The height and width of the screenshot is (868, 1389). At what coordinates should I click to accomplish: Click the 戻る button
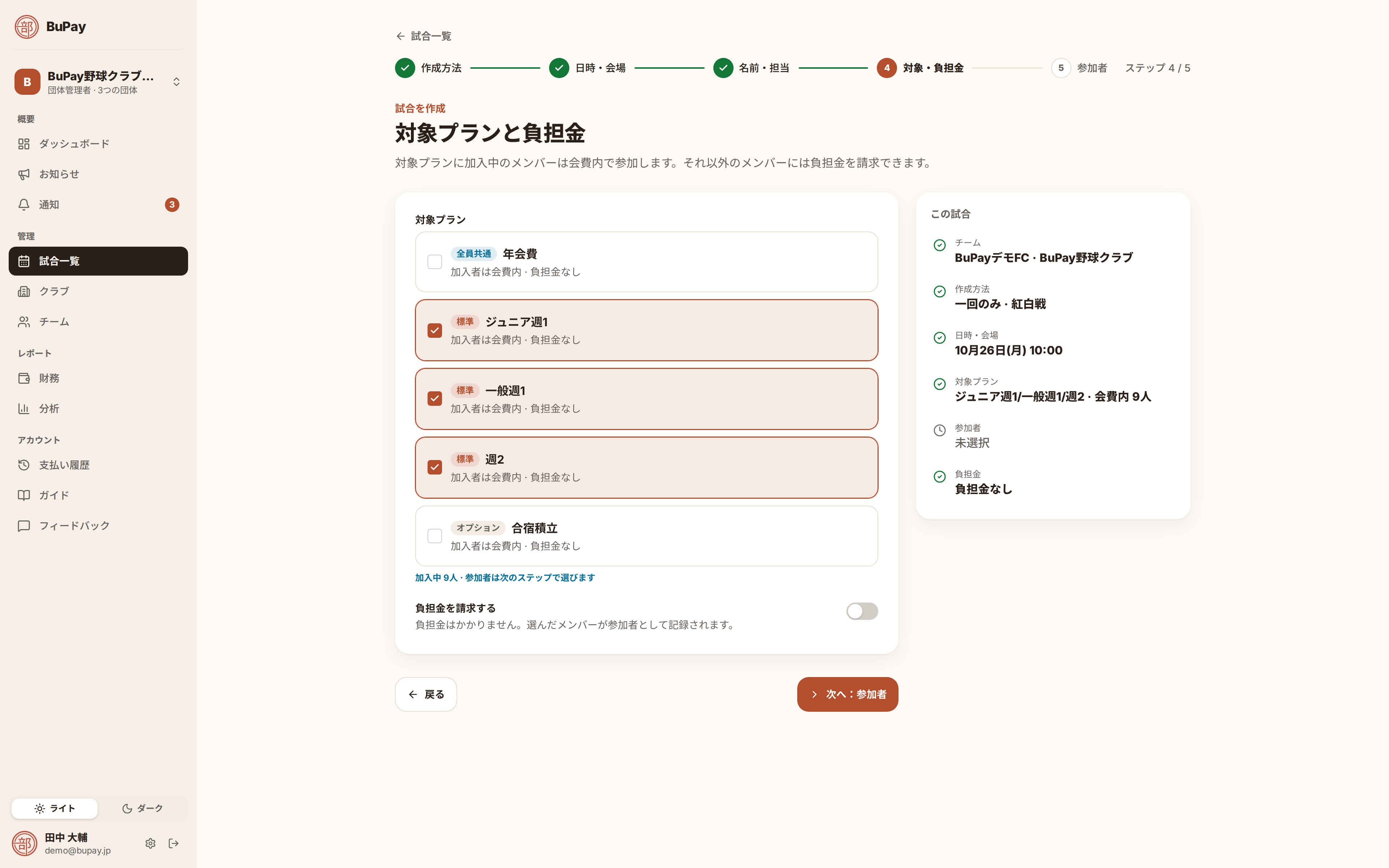coord(426,694)
